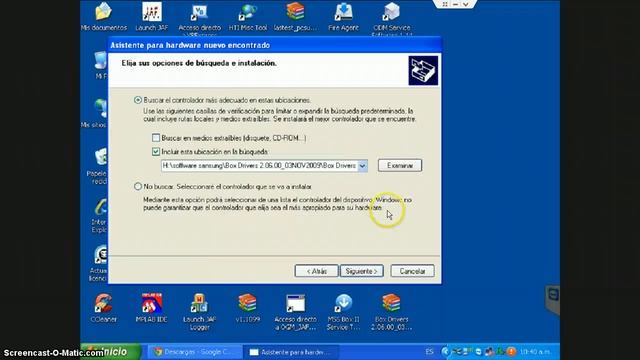Click inside the driver path text field
The height and width of the screenshot is (360, 640).
(x=260, y=166)
